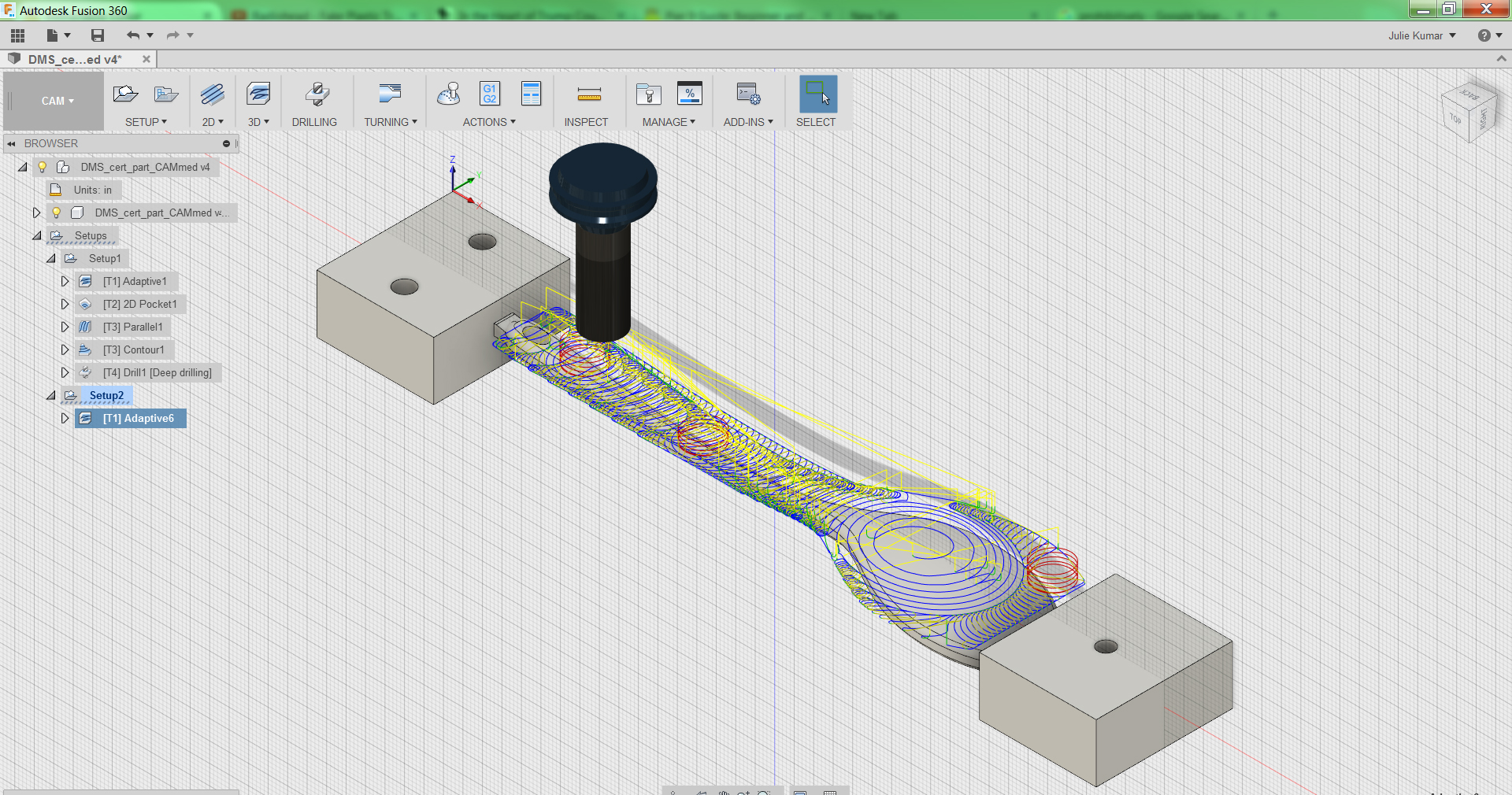Open the Undo history dropdown arrow
This screenshot has width=1512, height=795.
[x=150, y=35]
